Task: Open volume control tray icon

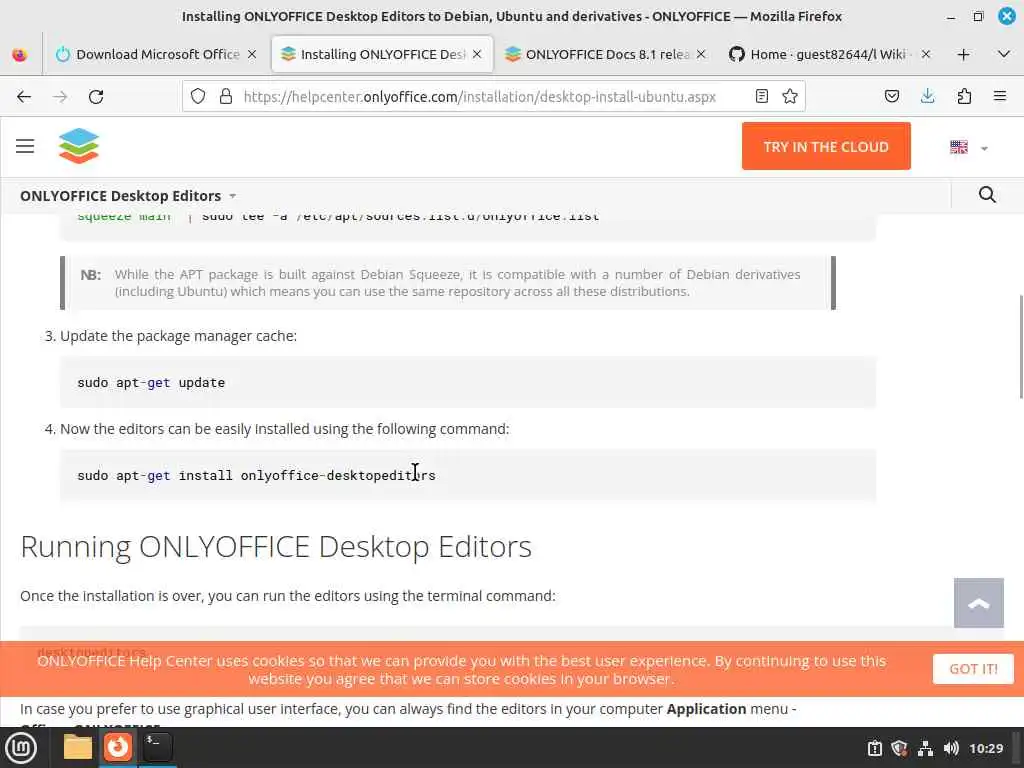Action: pos(951,748)
